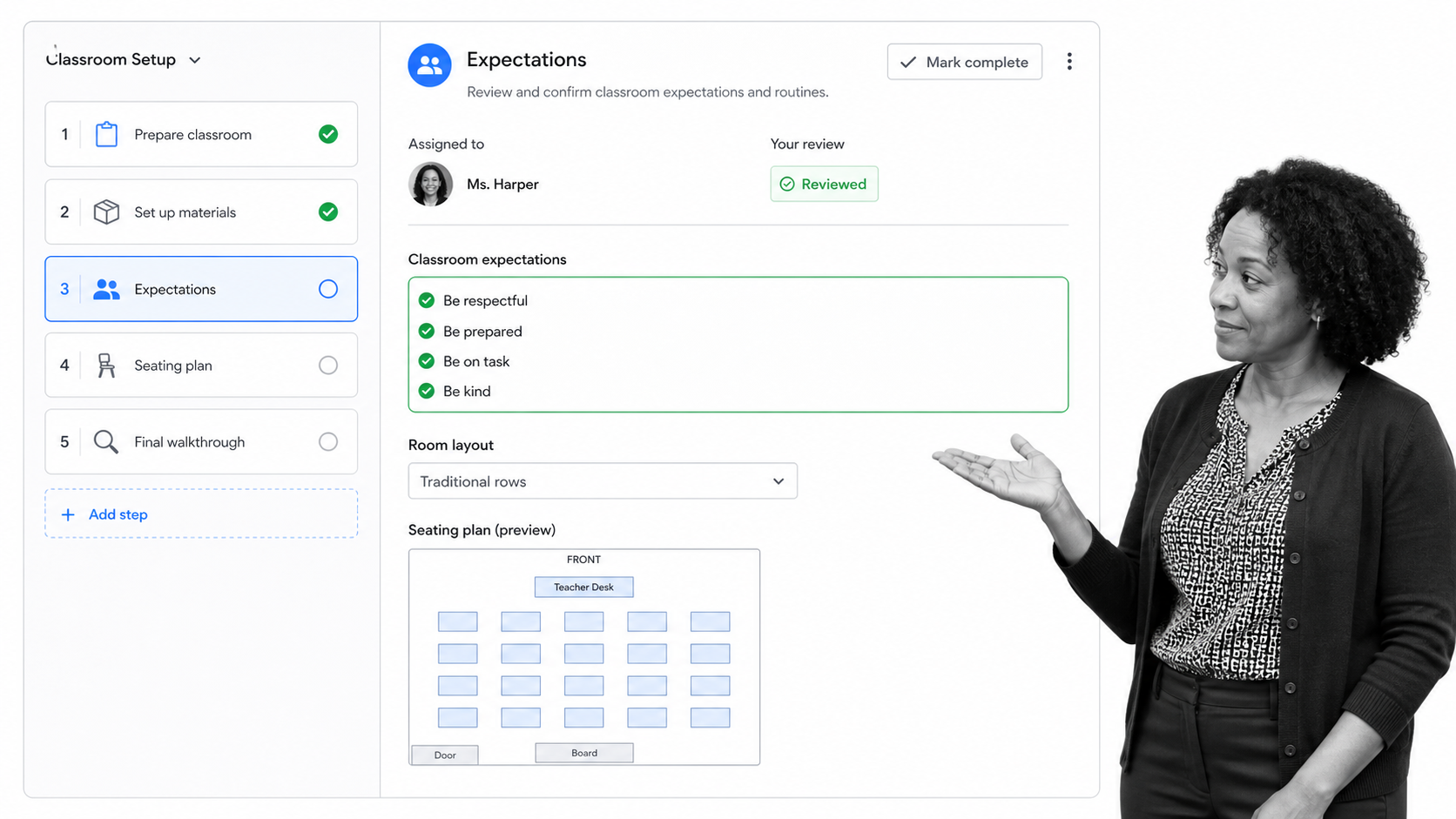The height and width of the screenshot is (819, 1456).
Task: Click the Classroom Setup title text
Action: (111, 60)
